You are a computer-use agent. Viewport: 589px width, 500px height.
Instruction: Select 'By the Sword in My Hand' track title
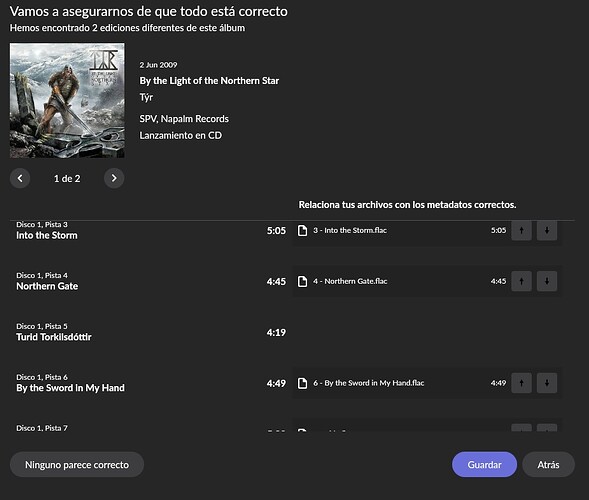[x=70, y=388]
